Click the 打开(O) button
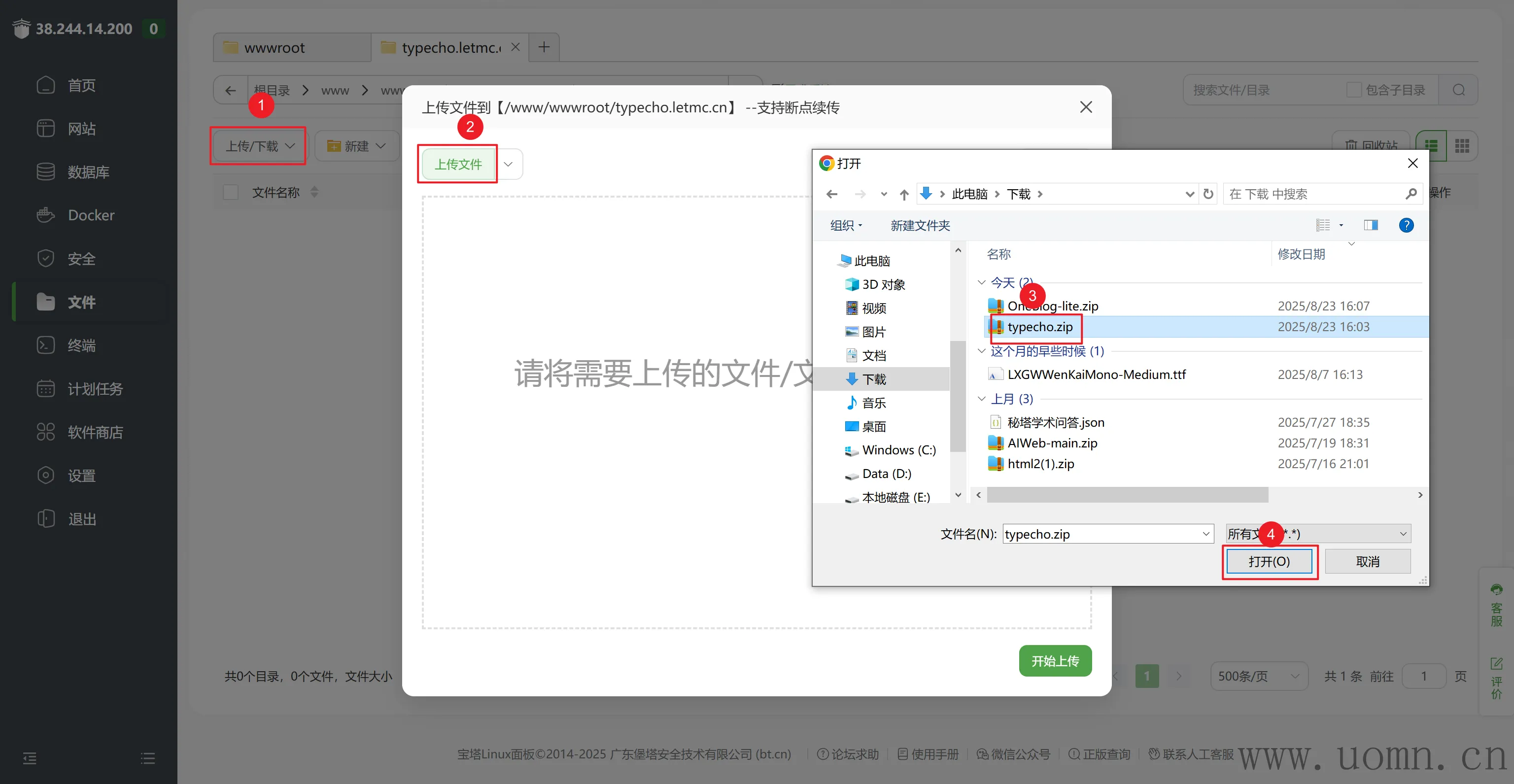Screen dimensions: 1514x784 coord(1269,561)
